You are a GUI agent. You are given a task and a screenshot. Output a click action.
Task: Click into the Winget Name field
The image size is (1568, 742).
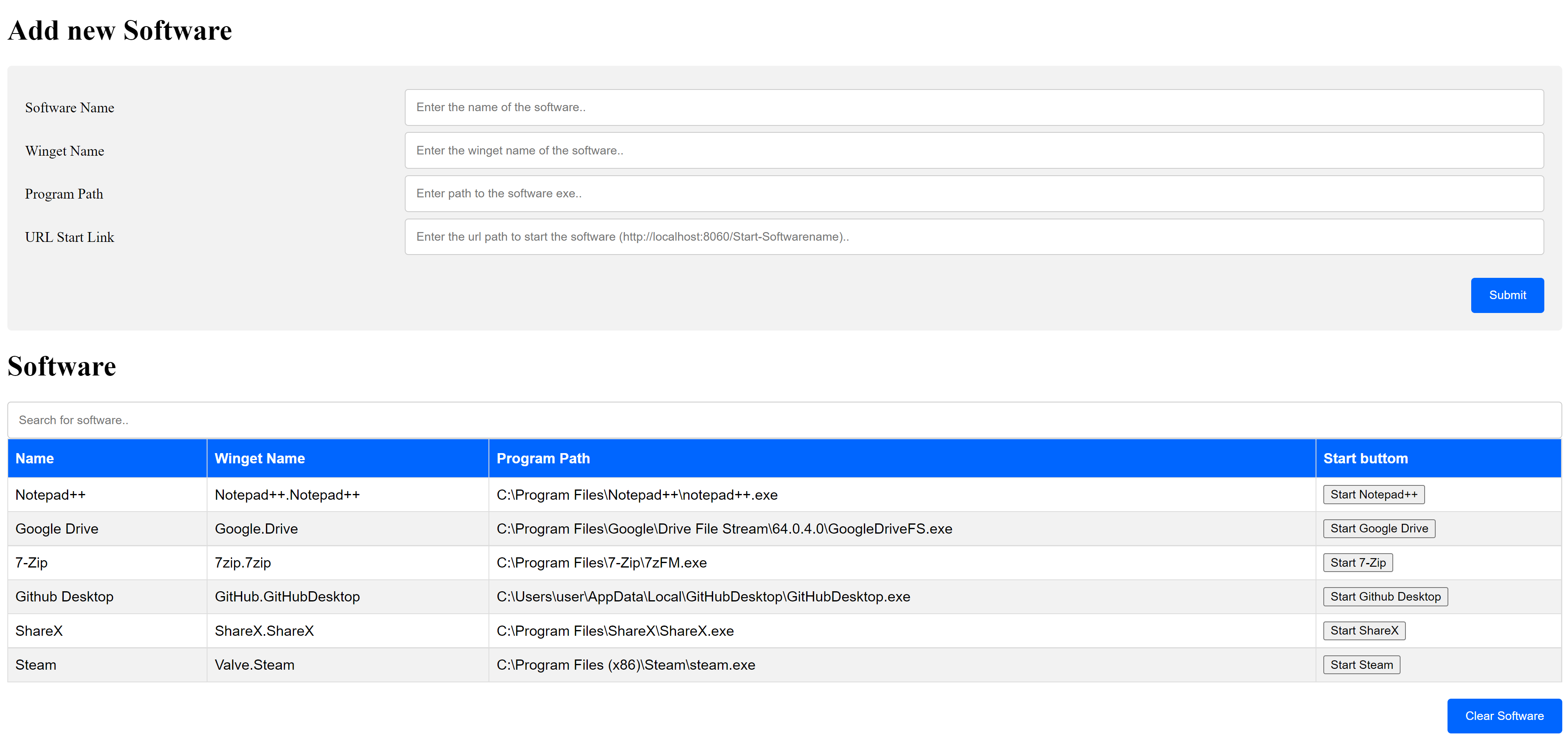pyautogui.click(x=973, y=150)
